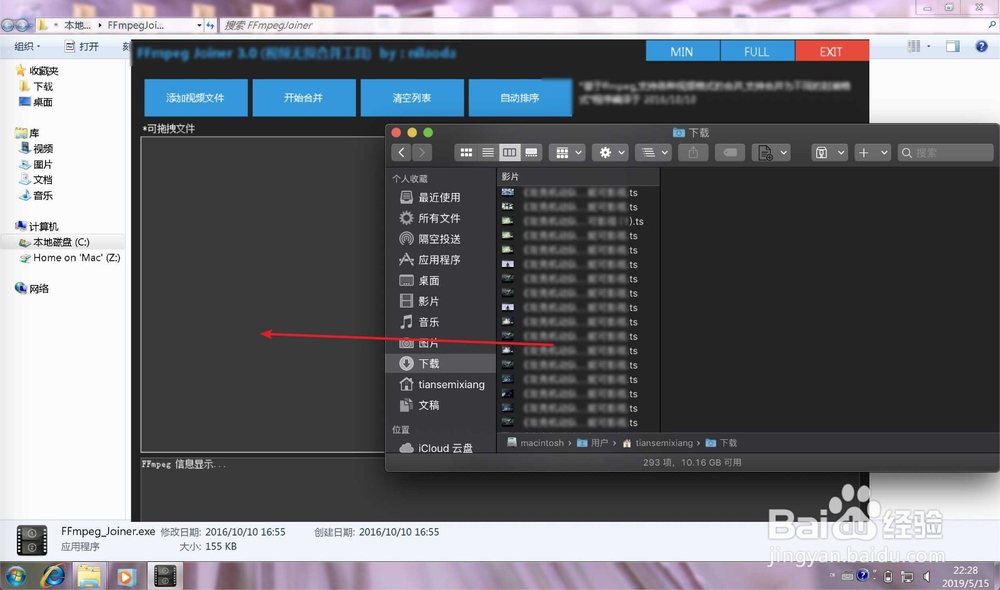This screenshot has width=1000, height=590.
Task: Click the Explorer back arrow button
Action: [8, 26]
